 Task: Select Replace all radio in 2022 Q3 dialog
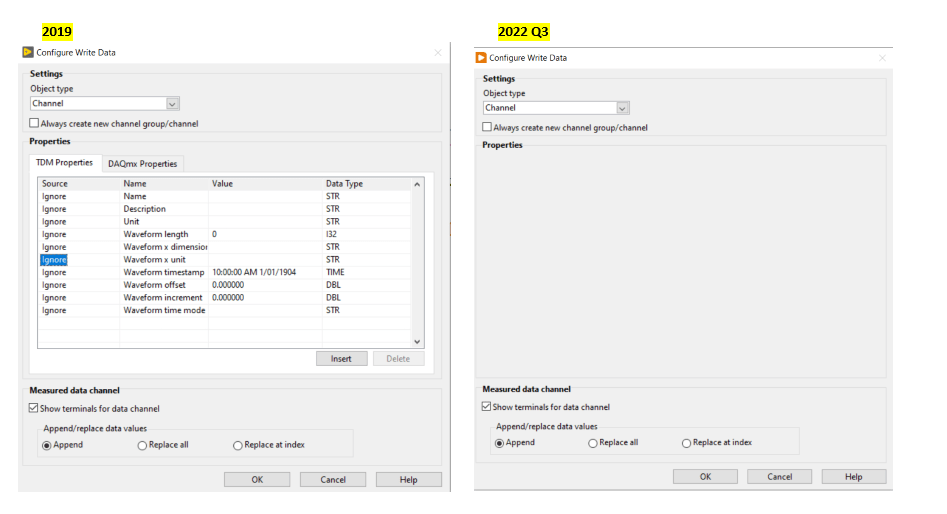[x=592, y=443]
